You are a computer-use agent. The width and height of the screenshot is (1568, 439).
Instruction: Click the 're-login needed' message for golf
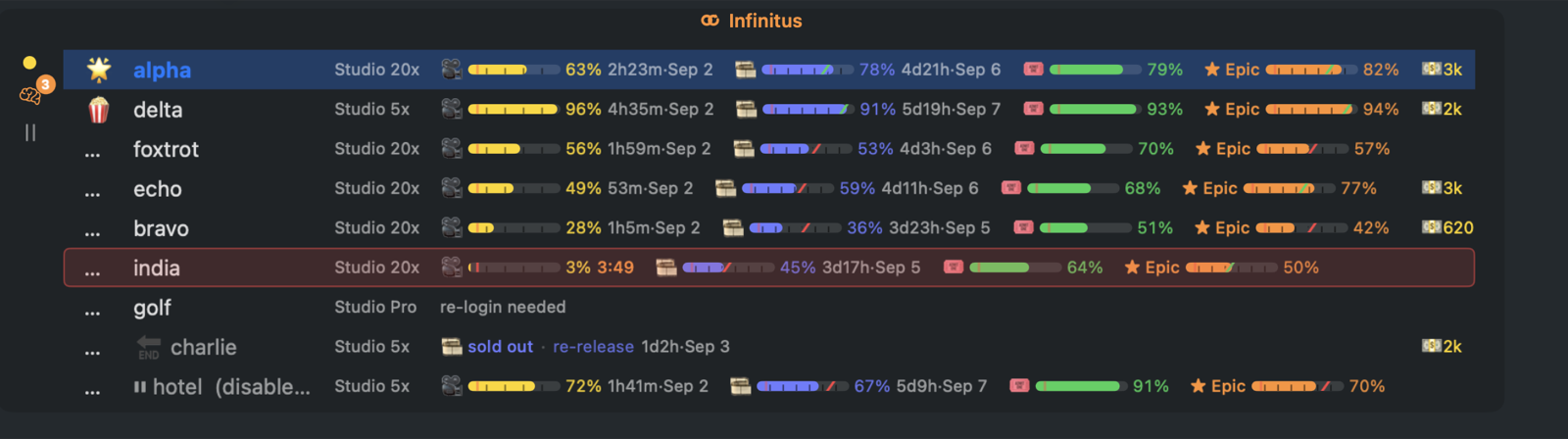pyautogui.click(x=503, y=307)
